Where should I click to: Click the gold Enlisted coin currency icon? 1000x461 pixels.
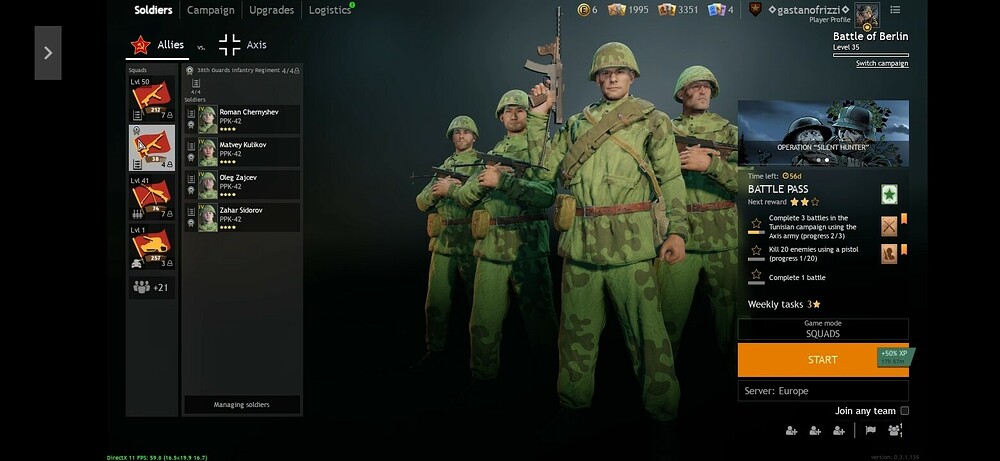click(x=583, y=10)
